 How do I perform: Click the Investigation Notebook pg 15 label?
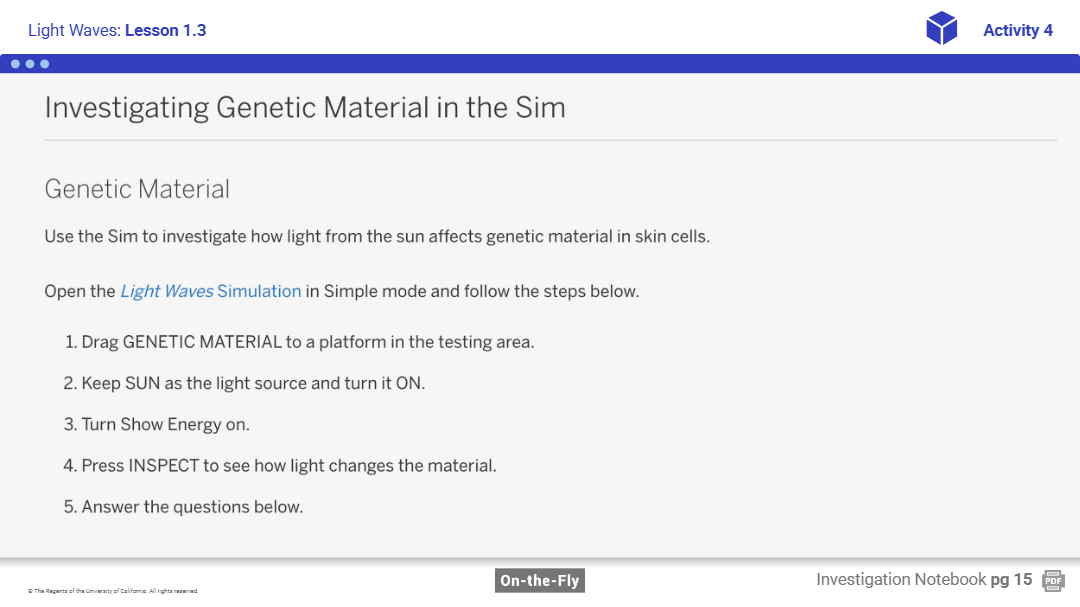(923, 580)
